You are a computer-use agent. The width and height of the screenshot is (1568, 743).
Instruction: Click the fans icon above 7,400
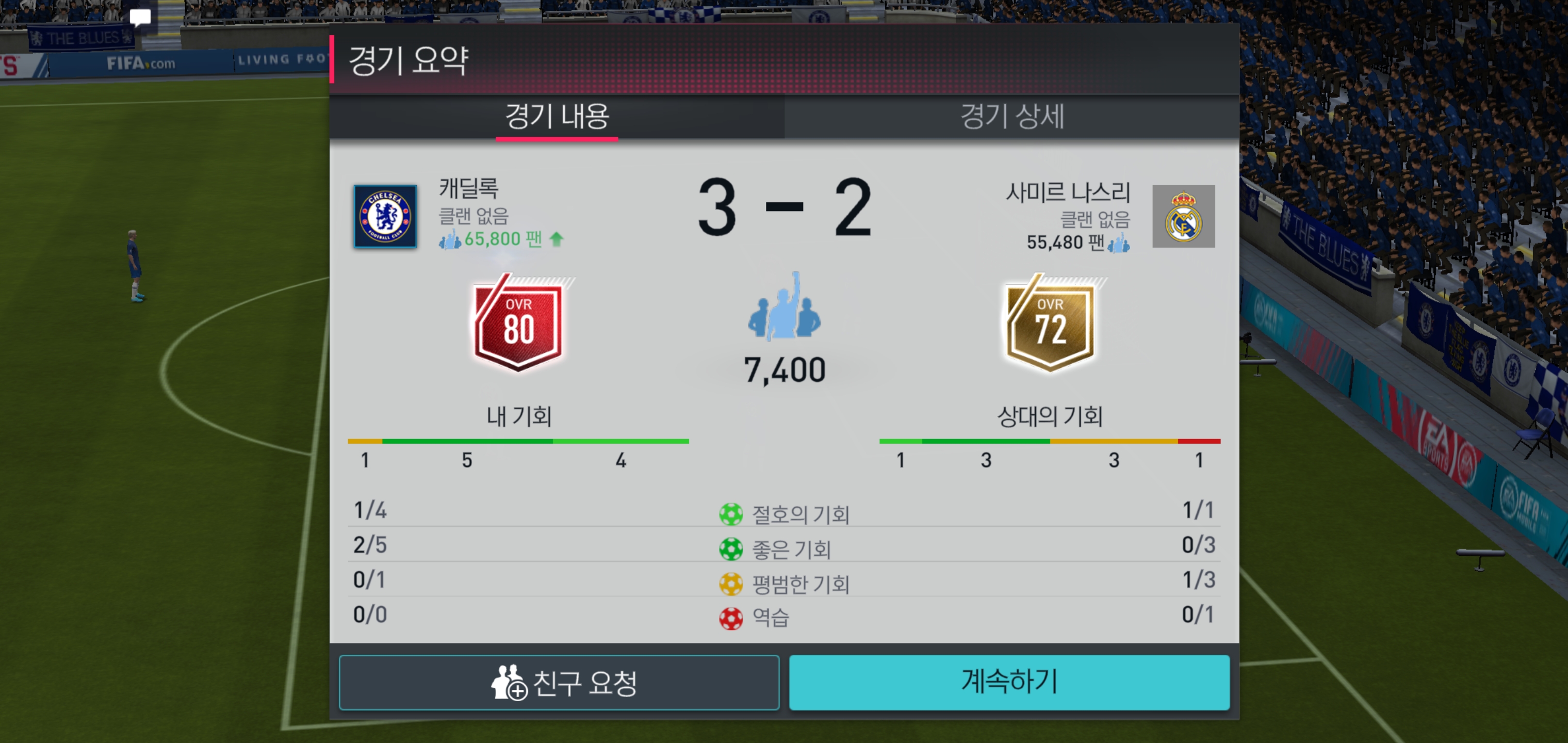pyautogui.click(x=784, y=306)
